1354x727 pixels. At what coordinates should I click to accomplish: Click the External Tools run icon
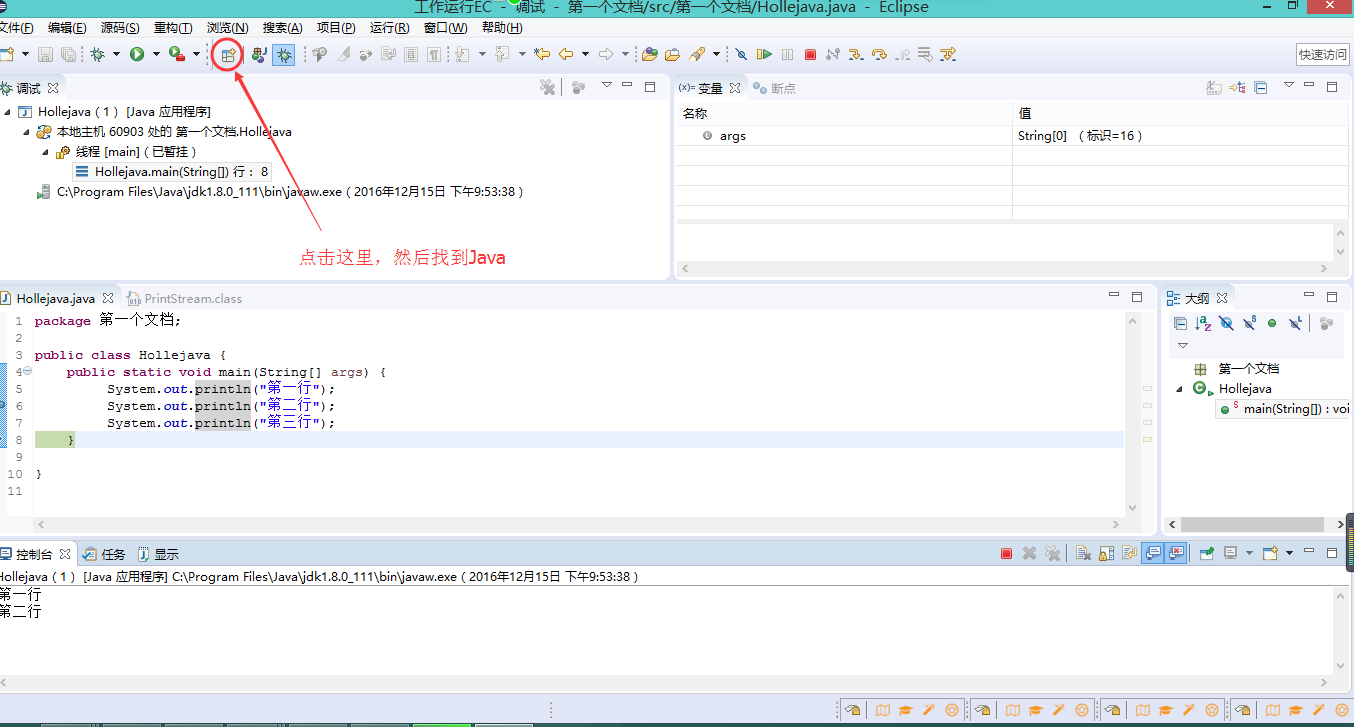click(x=177, y=54)
